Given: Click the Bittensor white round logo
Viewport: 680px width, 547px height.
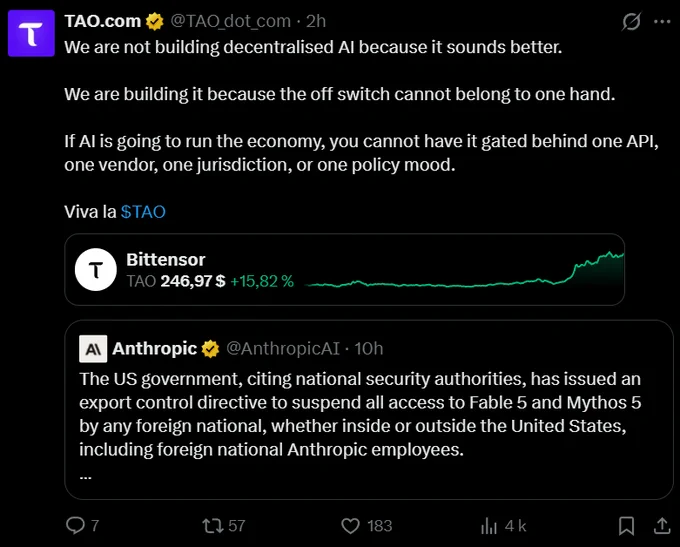Looking at the screenshot, I should (x=96, y=269).
